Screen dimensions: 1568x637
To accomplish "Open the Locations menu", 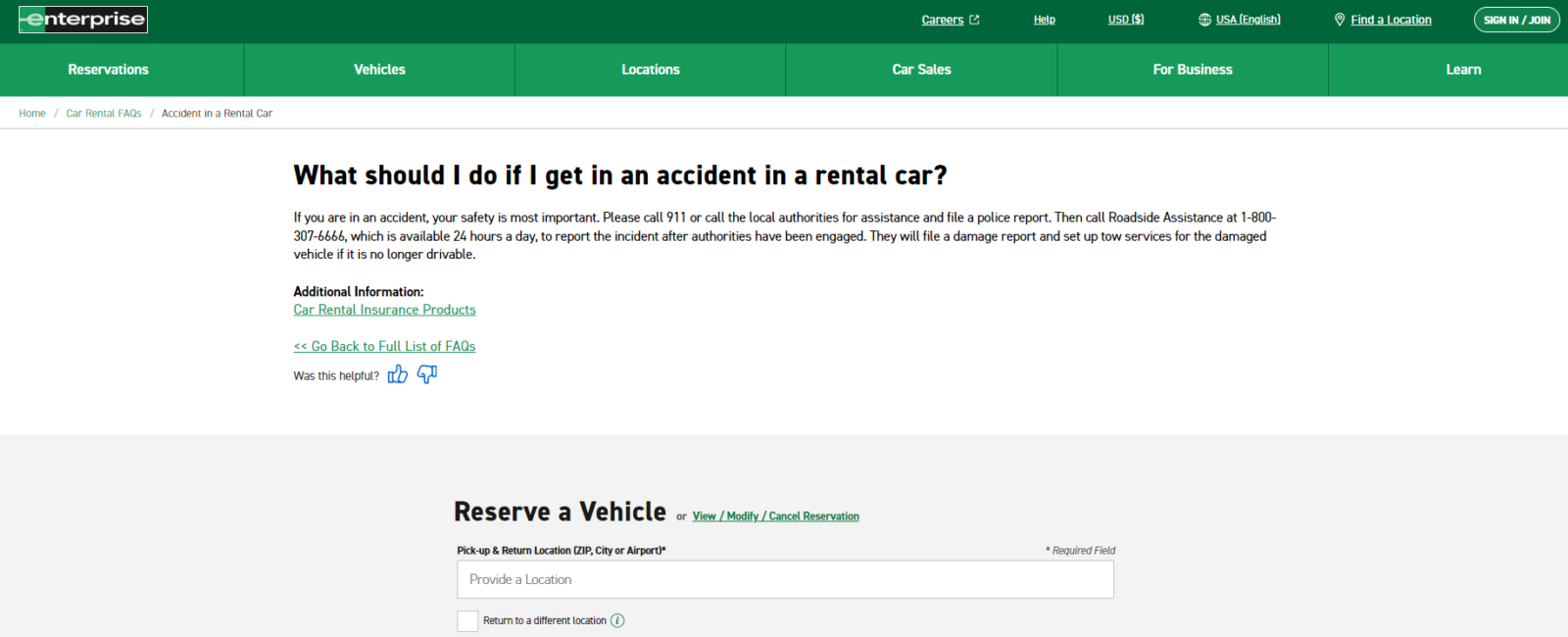I will click(651, 70).
